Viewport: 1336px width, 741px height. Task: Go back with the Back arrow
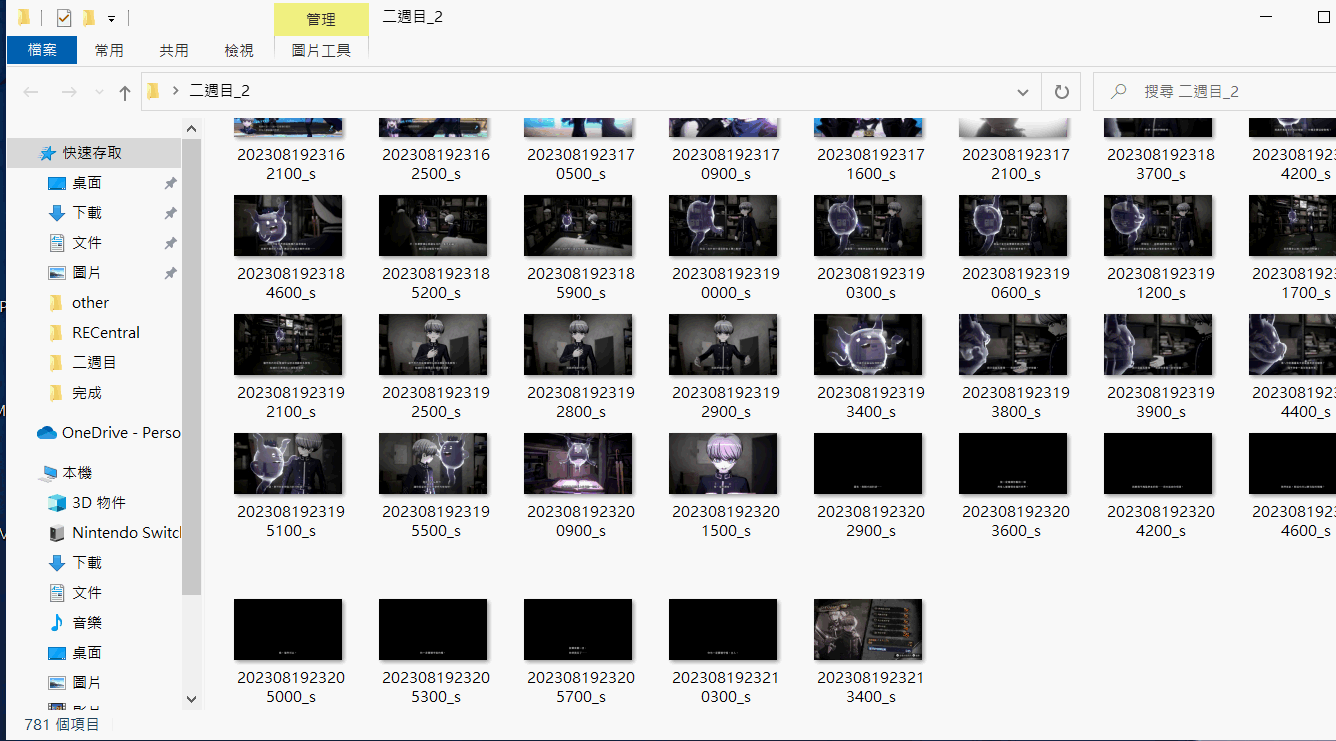(31, 92)
